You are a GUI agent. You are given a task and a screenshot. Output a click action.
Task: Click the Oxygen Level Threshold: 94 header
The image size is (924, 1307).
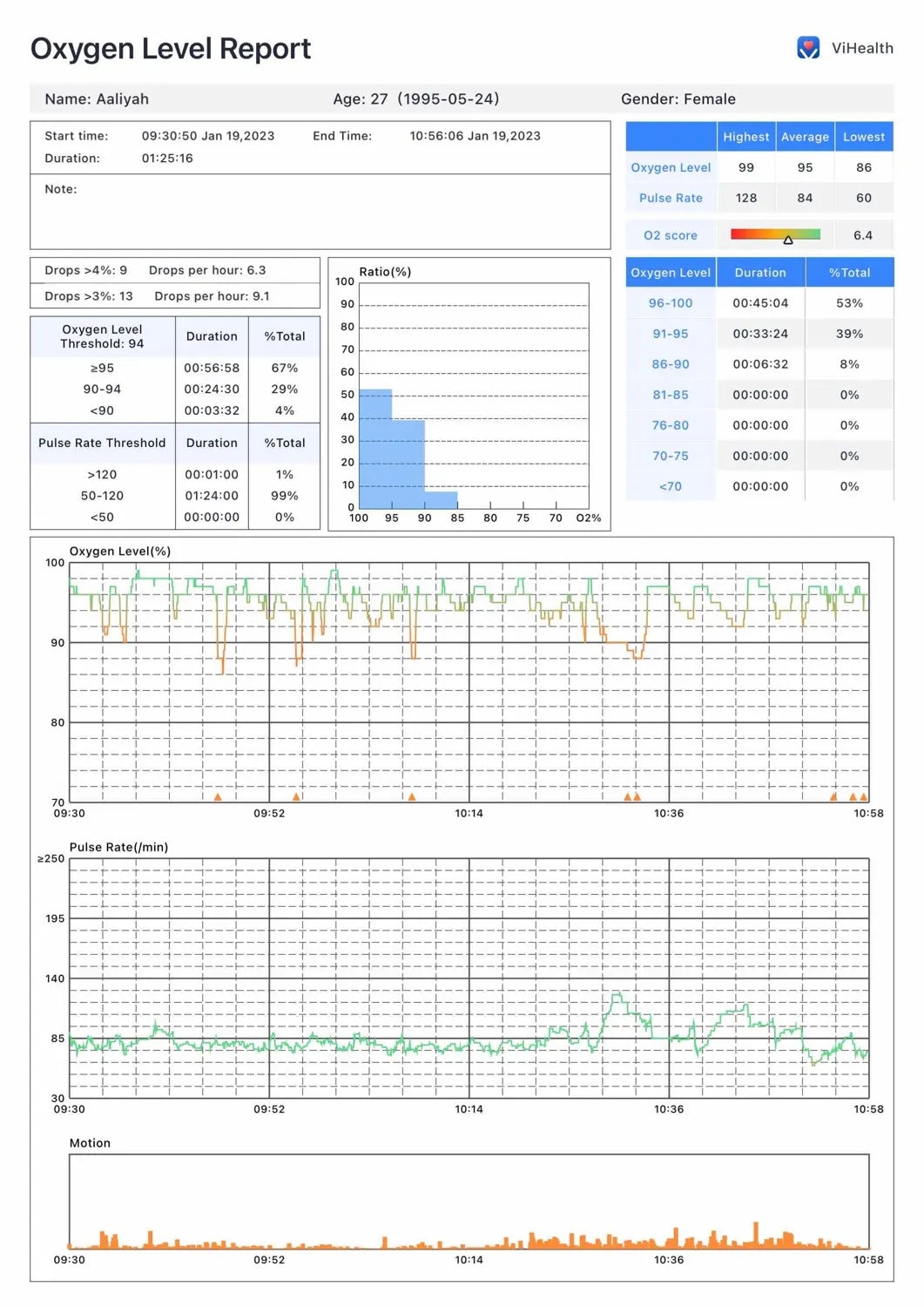tap(102, 336)
